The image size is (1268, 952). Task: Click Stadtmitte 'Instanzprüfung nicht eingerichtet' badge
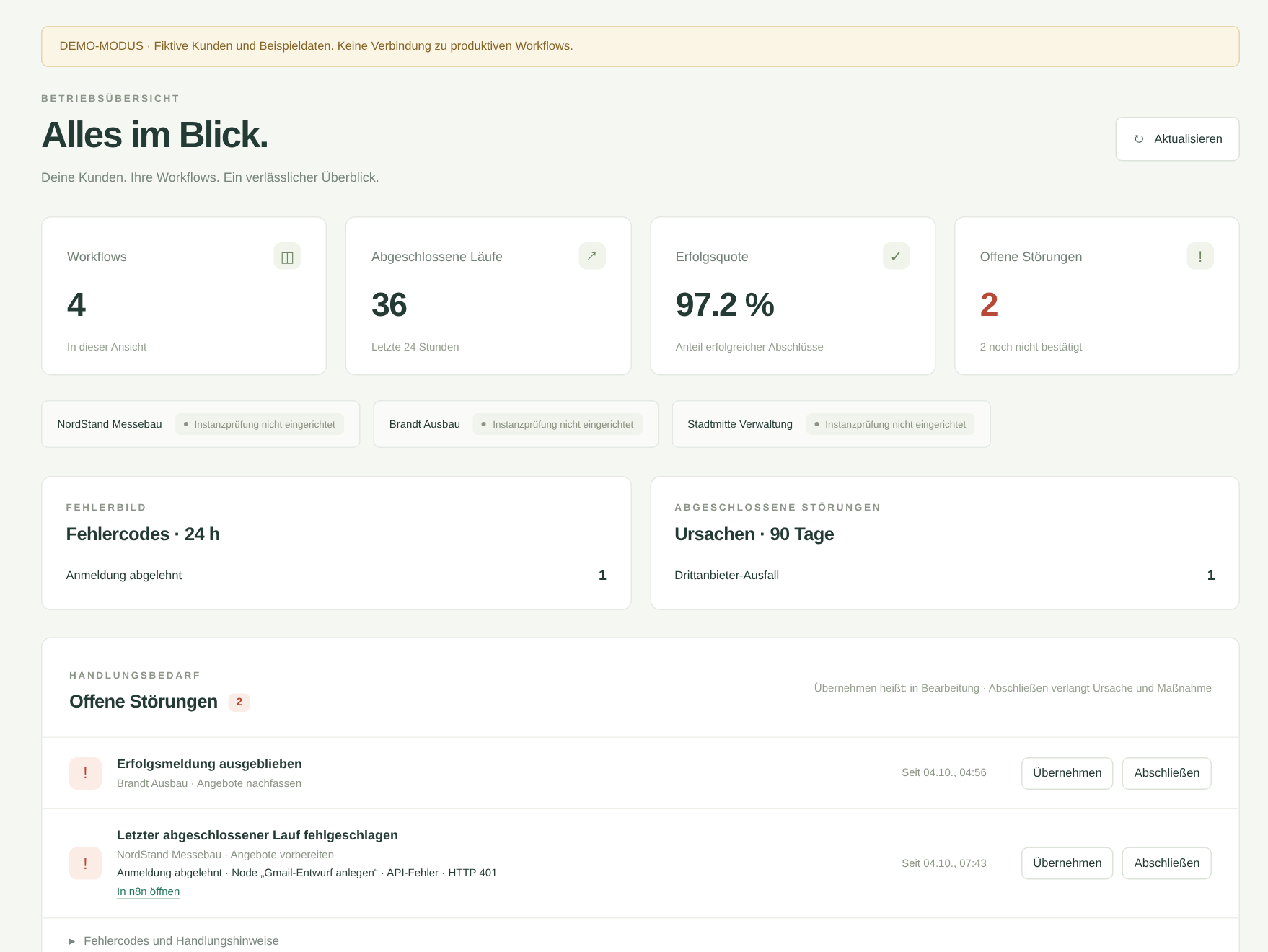[x=890, y=424]
